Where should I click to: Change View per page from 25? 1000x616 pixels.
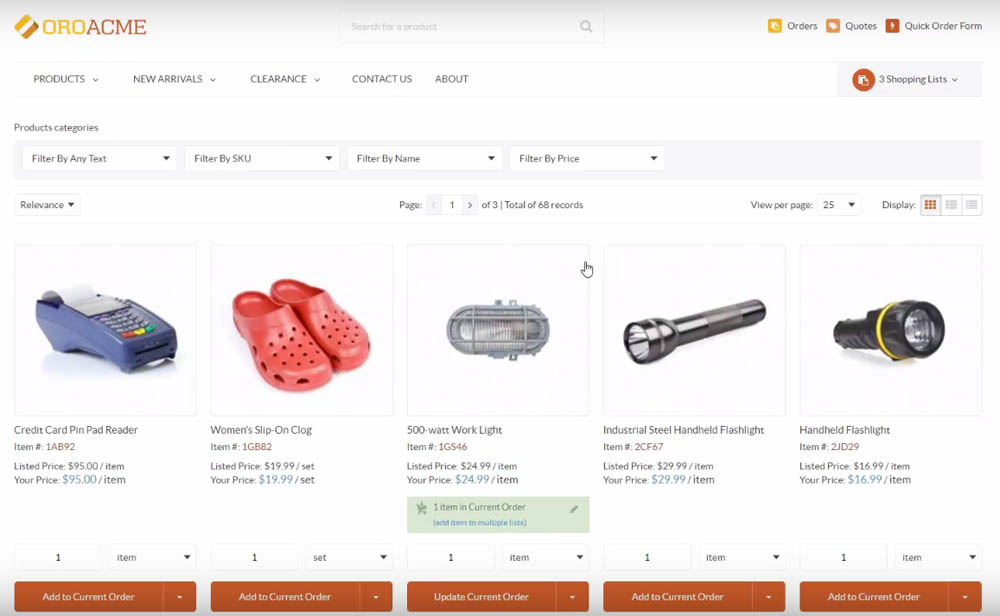(838, 204)
